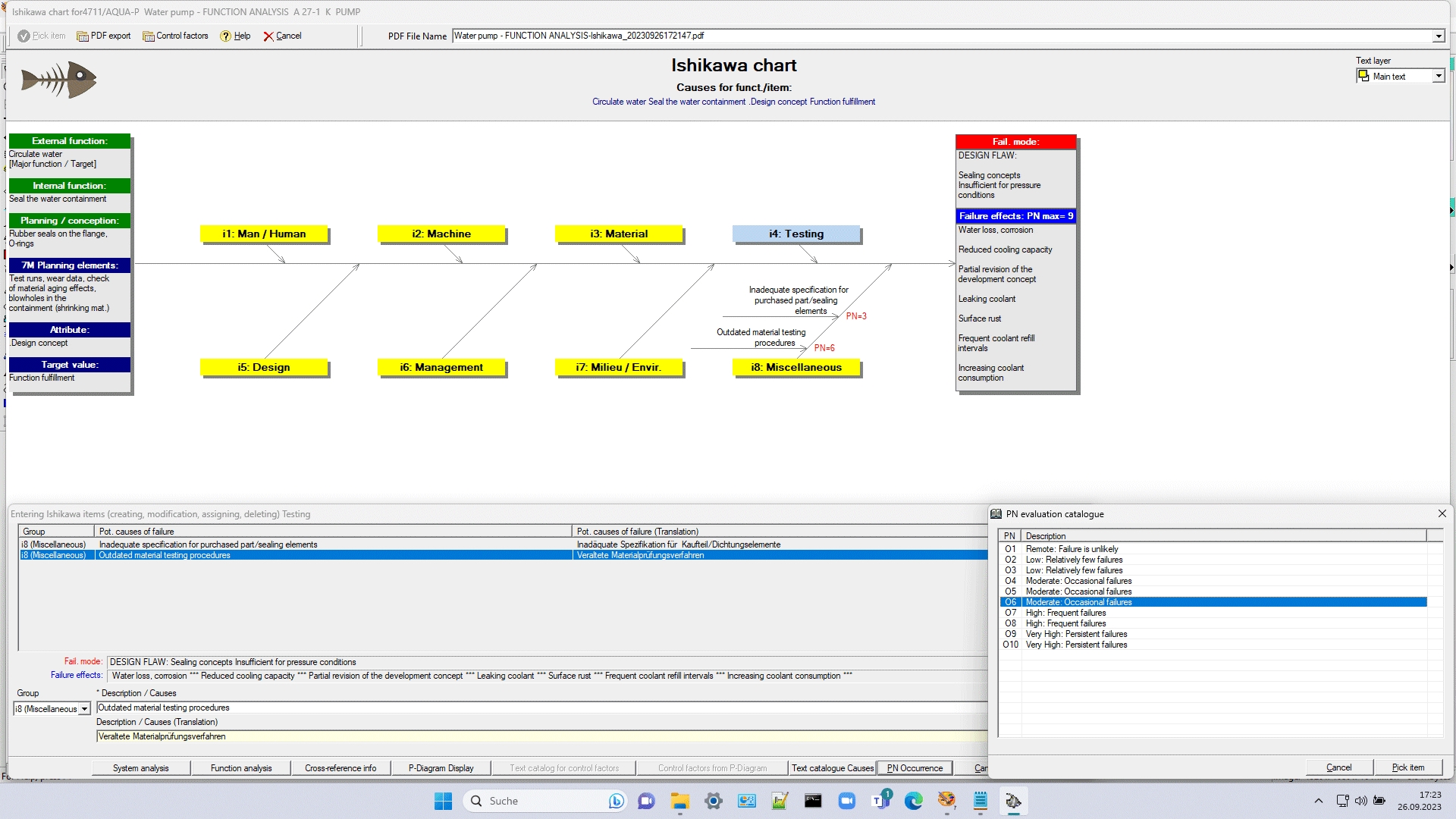Click the Help question mark icon
1456x819 pixels.
225,36
